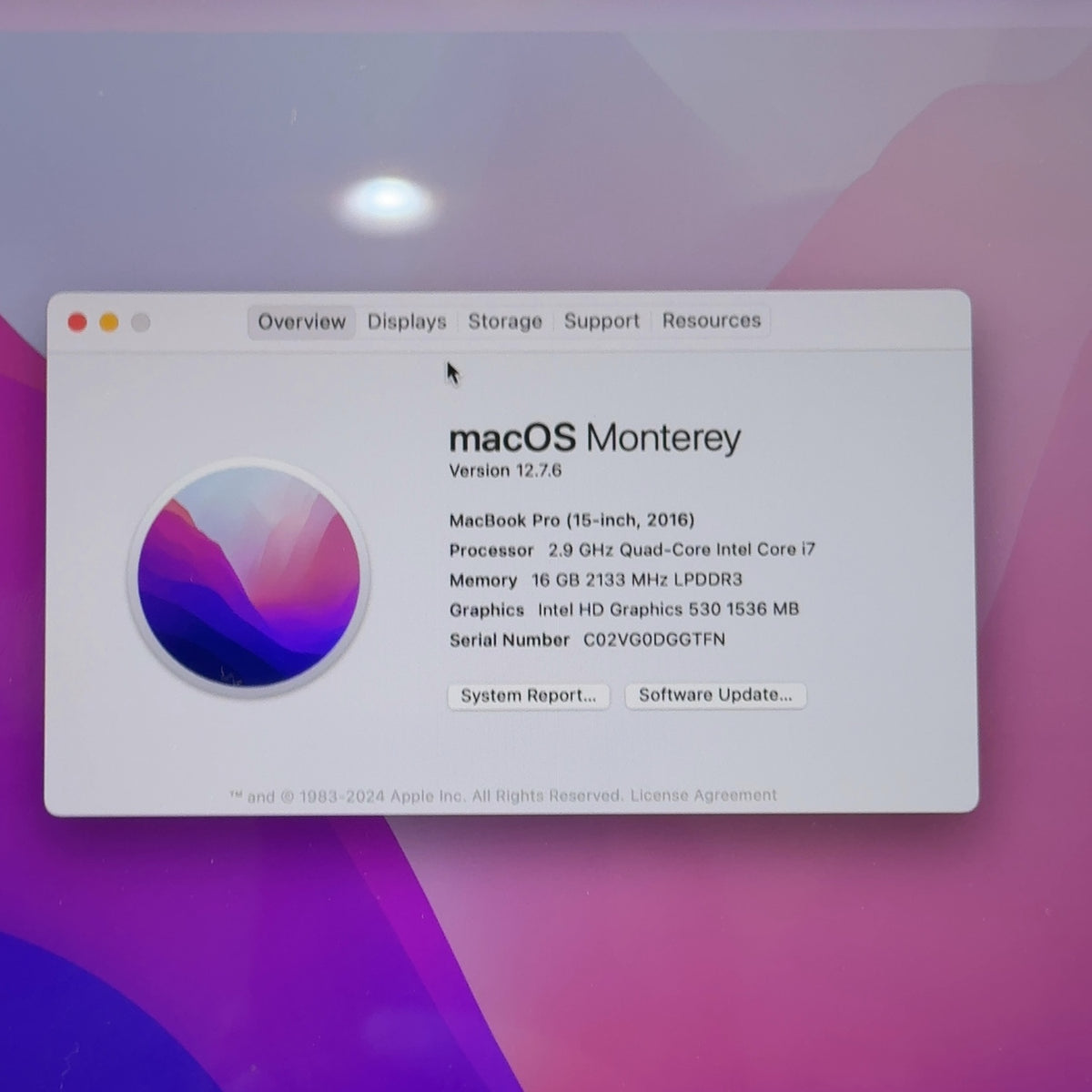Open the Displays tab
1092x1092 pixels.
tap(407, 321)
